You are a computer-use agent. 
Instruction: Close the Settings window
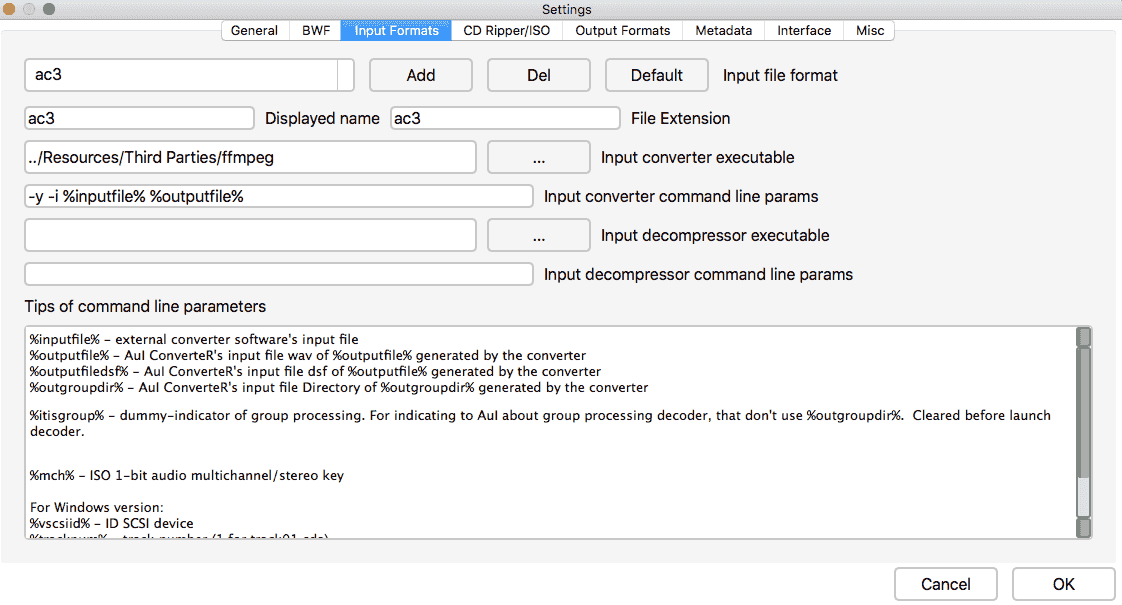[x=9, y=9]
